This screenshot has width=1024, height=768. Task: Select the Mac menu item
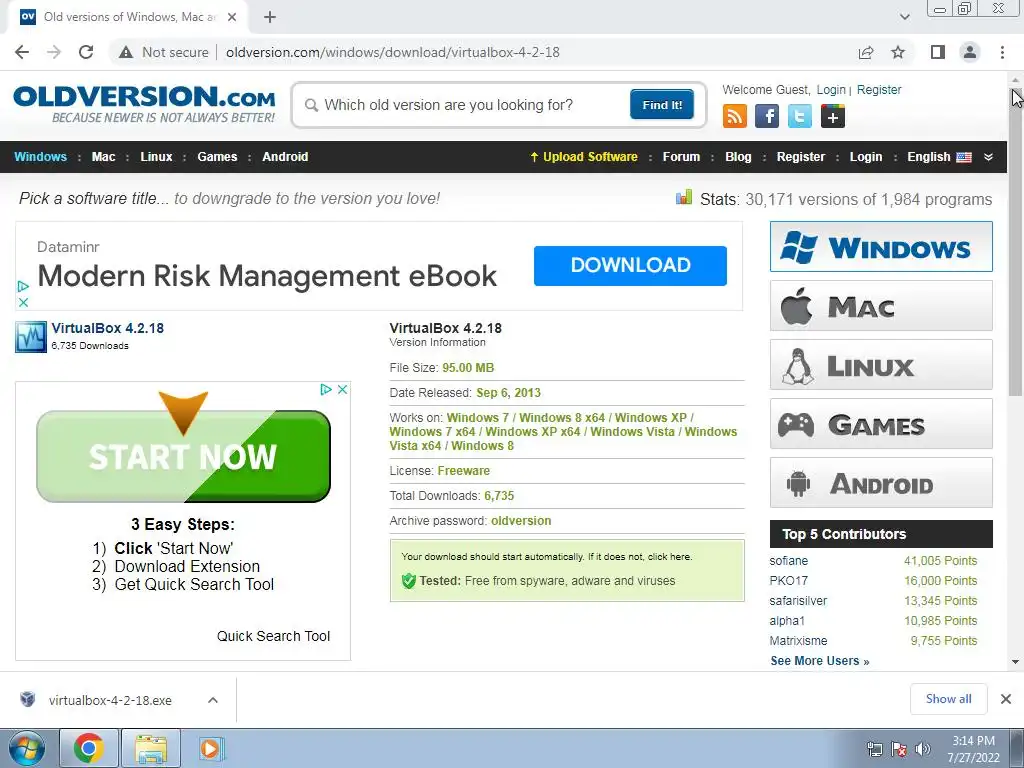point(103,157)
